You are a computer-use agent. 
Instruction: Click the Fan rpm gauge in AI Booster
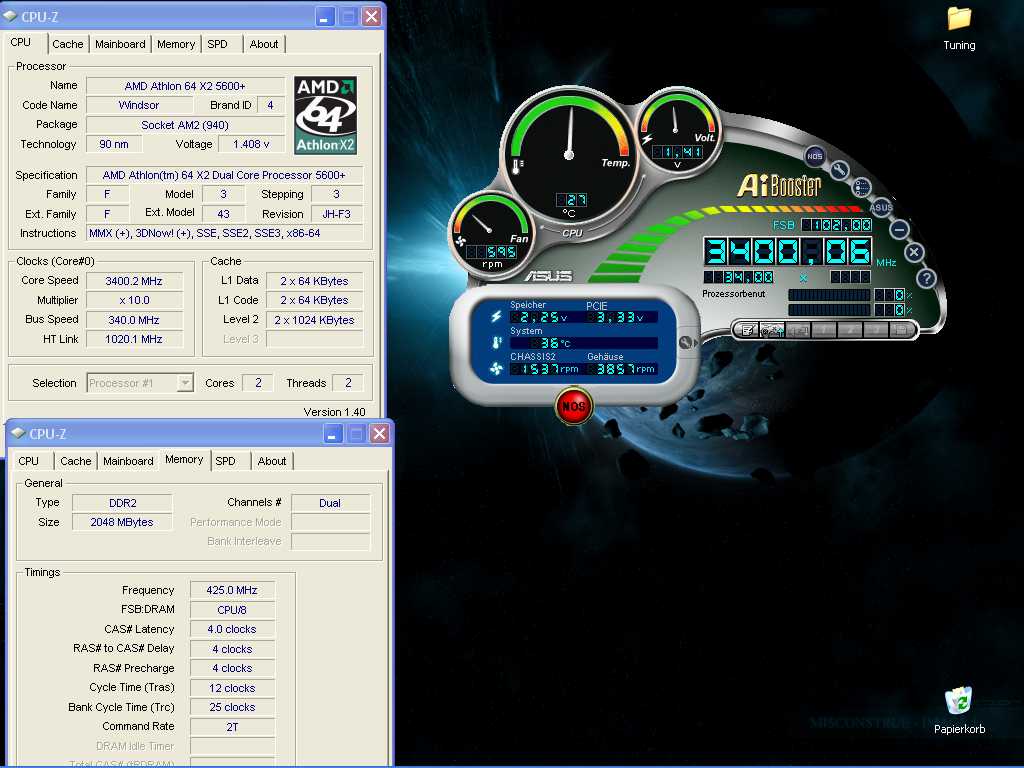tap(490, 233)
